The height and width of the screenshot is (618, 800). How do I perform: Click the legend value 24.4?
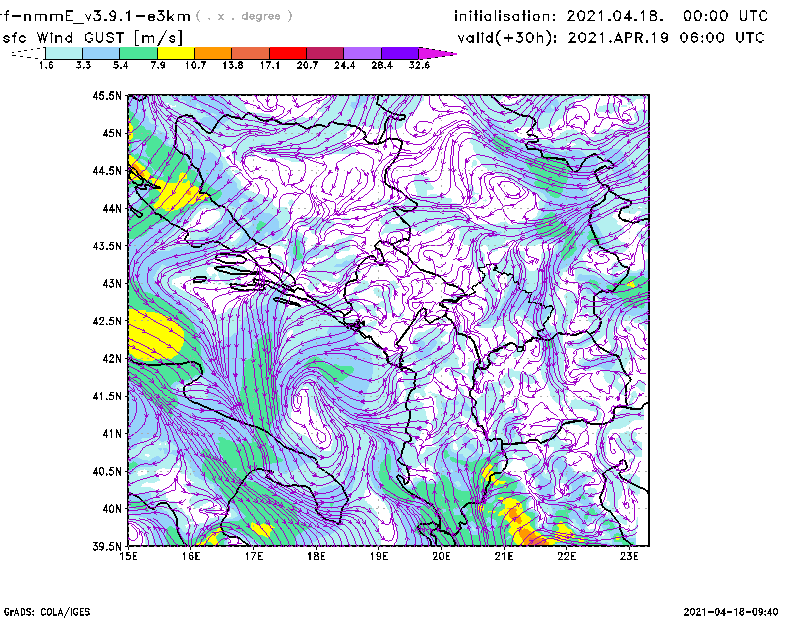click(x=344, y=65)
